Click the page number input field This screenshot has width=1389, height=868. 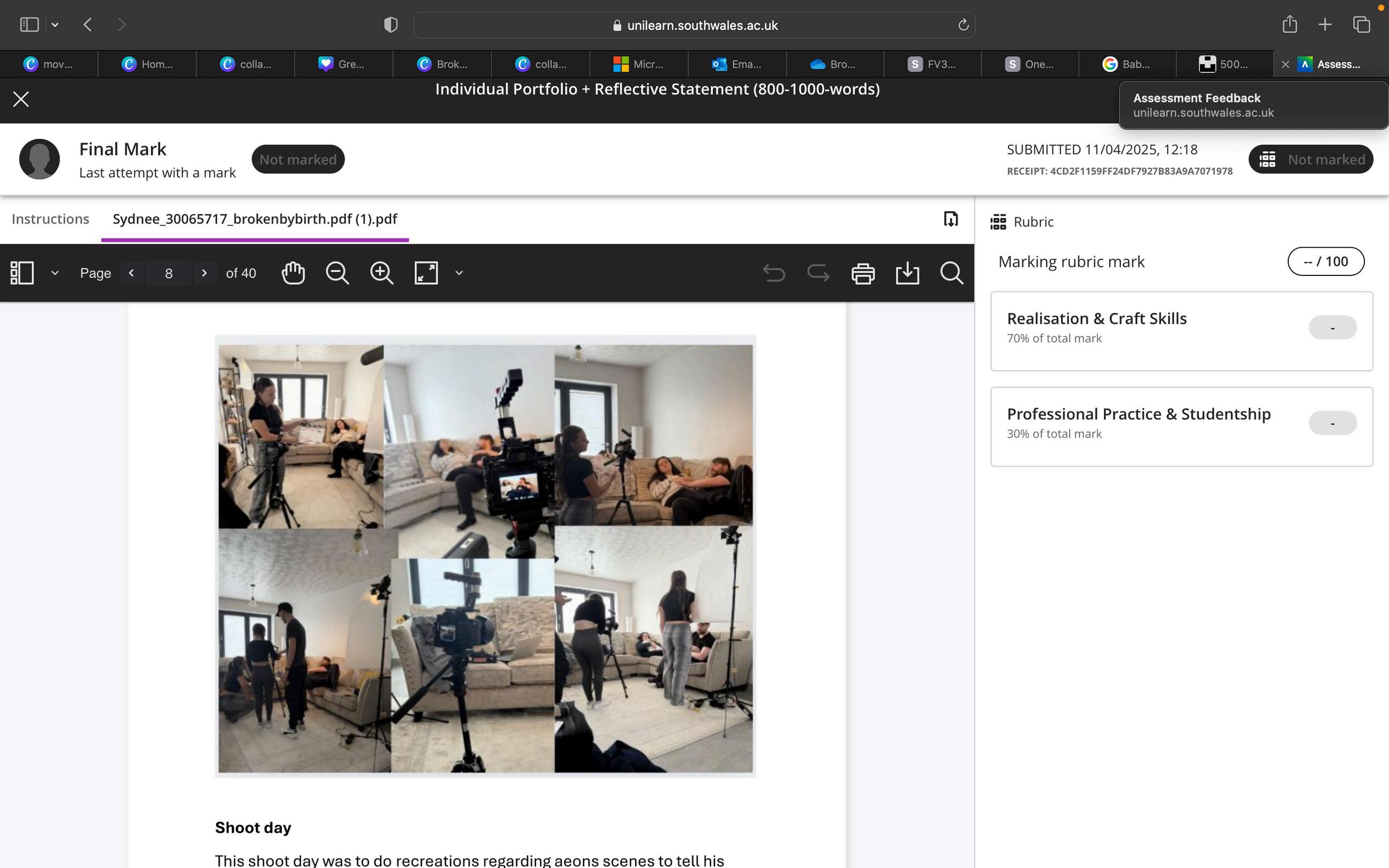click(168, 273)
